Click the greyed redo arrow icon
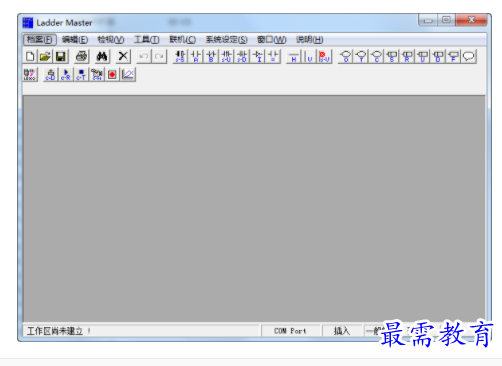 click(159, 56)
